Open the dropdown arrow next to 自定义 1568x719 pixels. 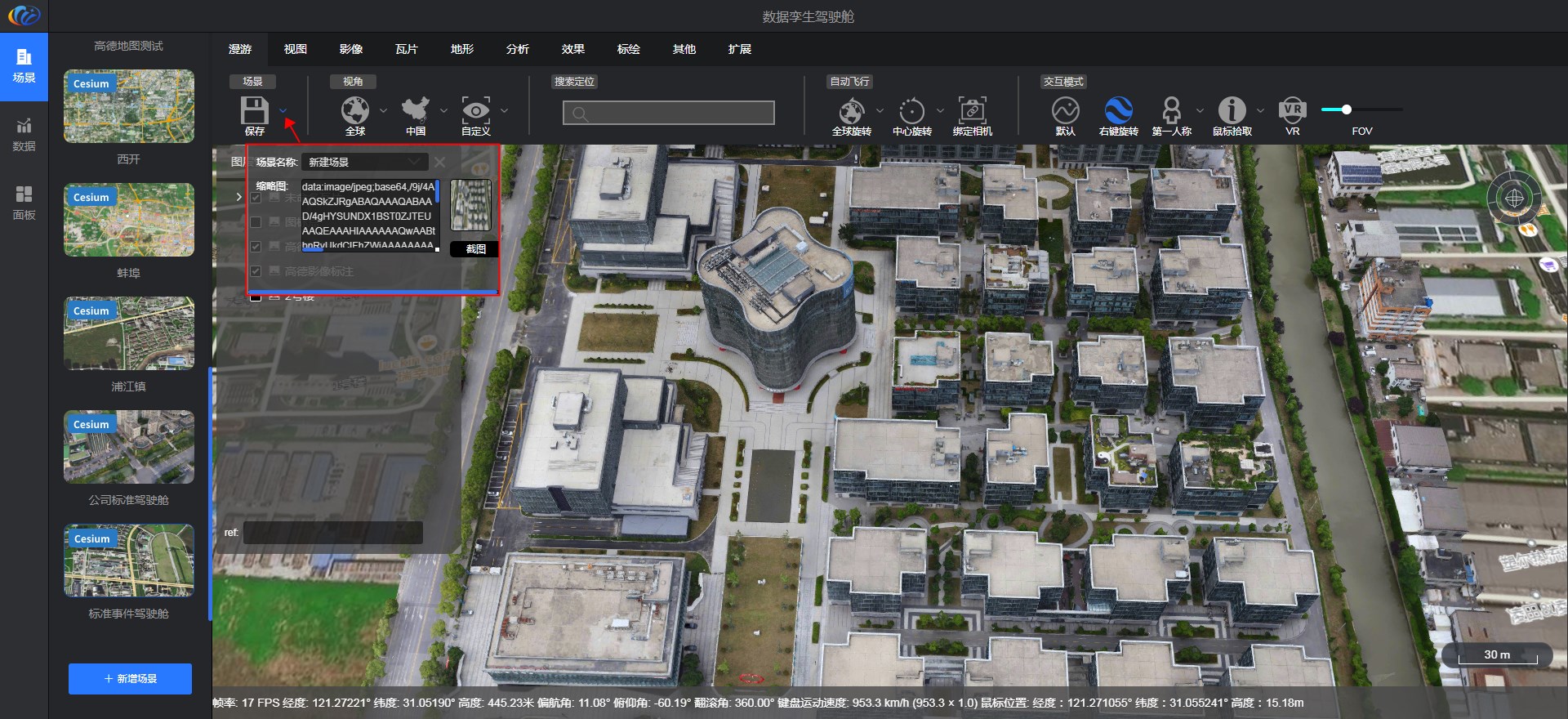[x=504, y=110]
